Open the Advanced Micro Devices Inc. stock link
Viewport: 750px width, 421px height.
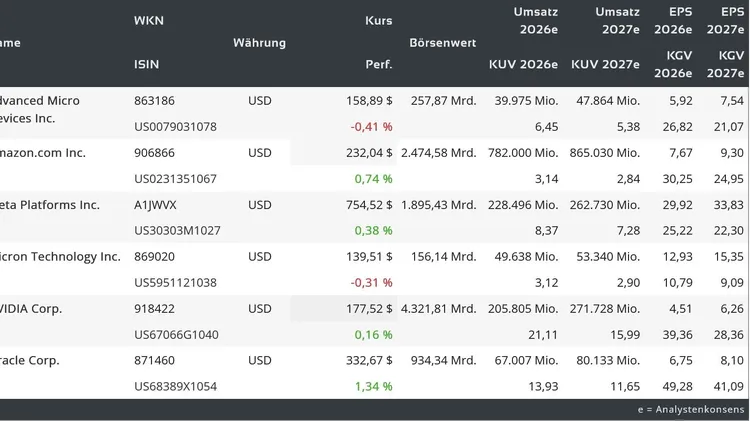[40, 109]
